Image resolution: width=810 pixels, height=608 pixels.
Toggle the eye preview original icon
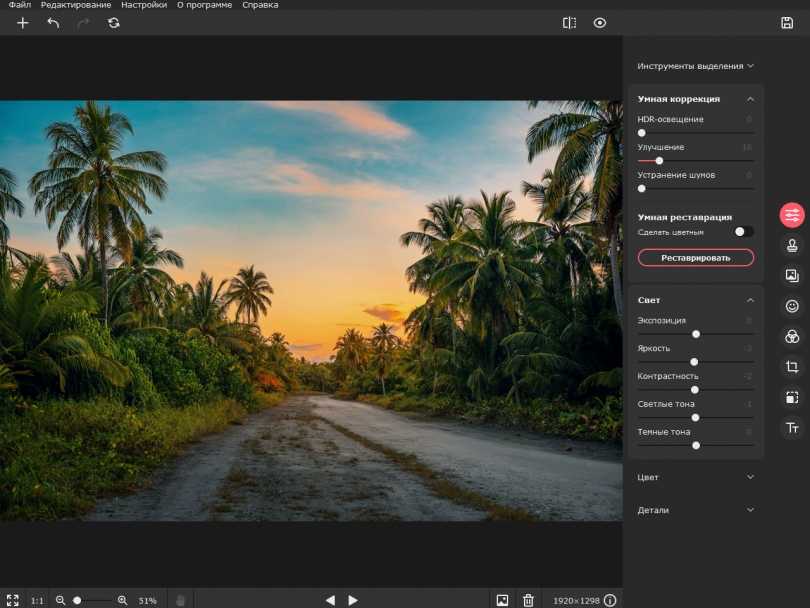pos(600,23)
